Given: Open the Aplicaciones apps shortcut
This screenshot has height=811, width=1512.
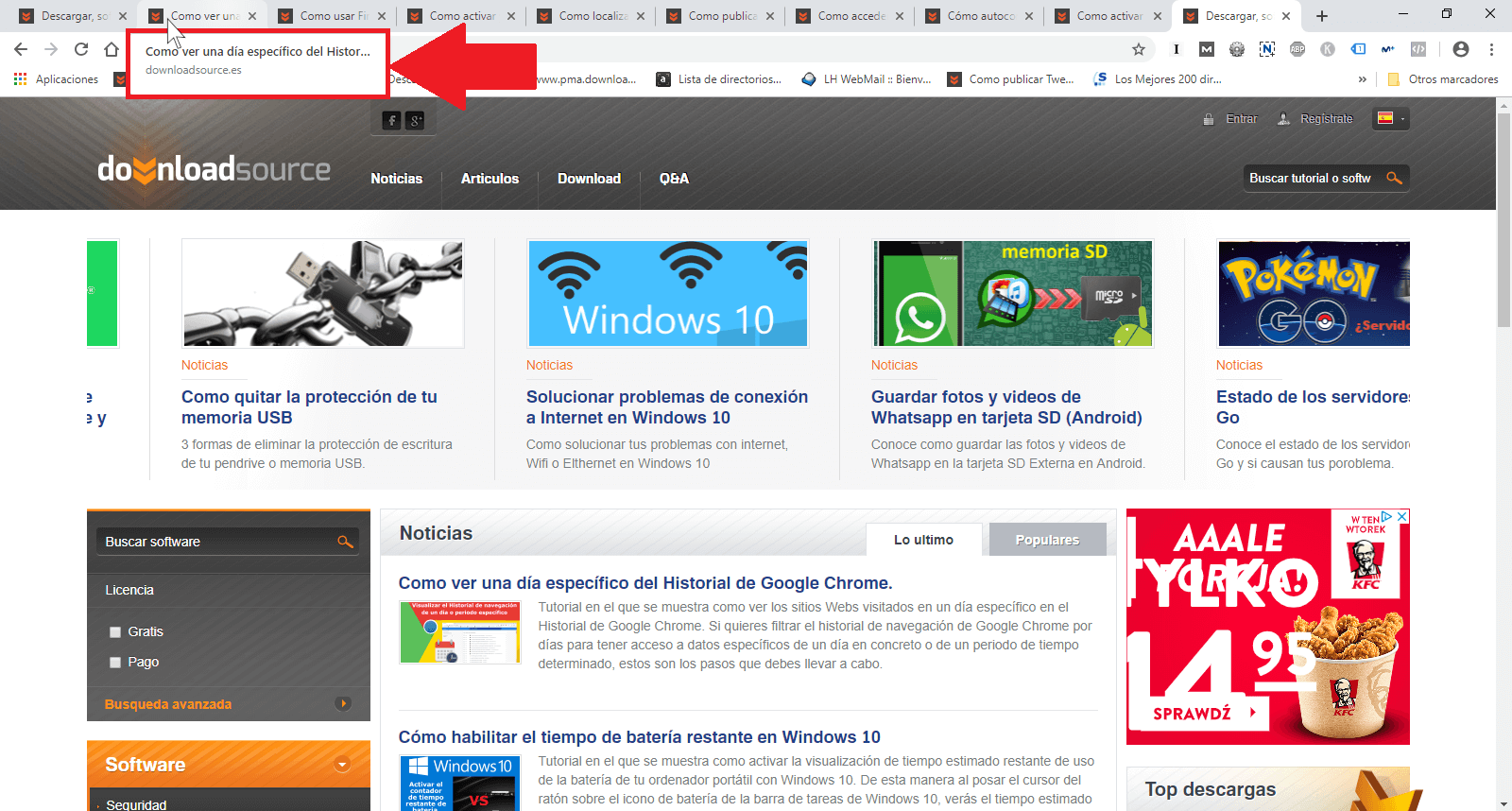Looking at the screenshot, I should (x=56, y=79).
